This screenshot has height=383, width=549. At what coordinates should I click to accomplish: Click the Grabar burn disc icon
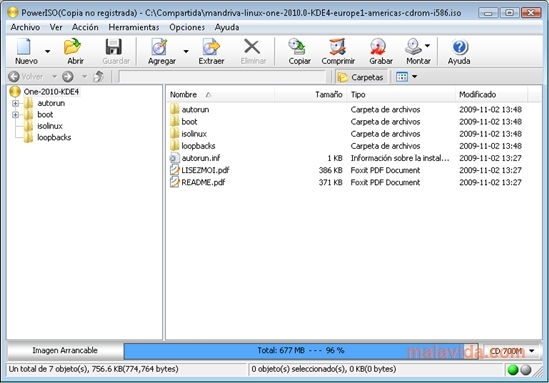pos(378,47)
